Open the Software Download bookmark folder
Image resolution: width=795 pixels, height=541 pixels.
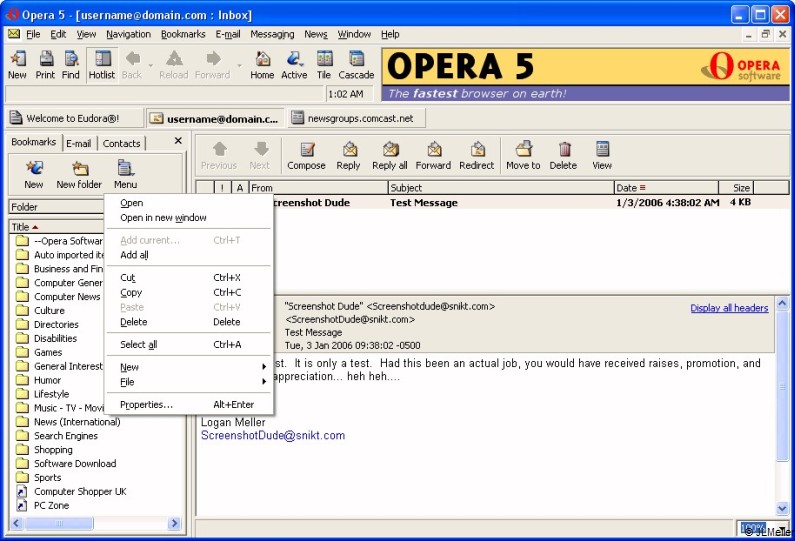pyautogui.click(x=66, y=463)
